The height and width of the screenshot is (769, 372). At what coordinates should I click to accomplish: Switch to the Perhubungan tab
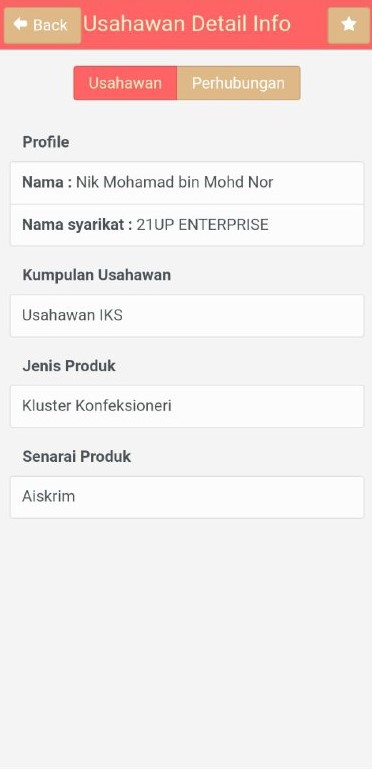coord(238,83)
